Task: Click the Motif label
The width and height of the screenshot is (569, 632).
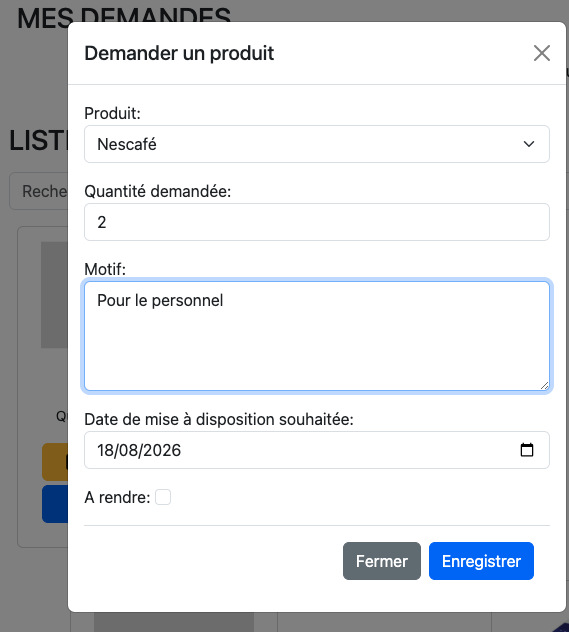Action: 105,269
